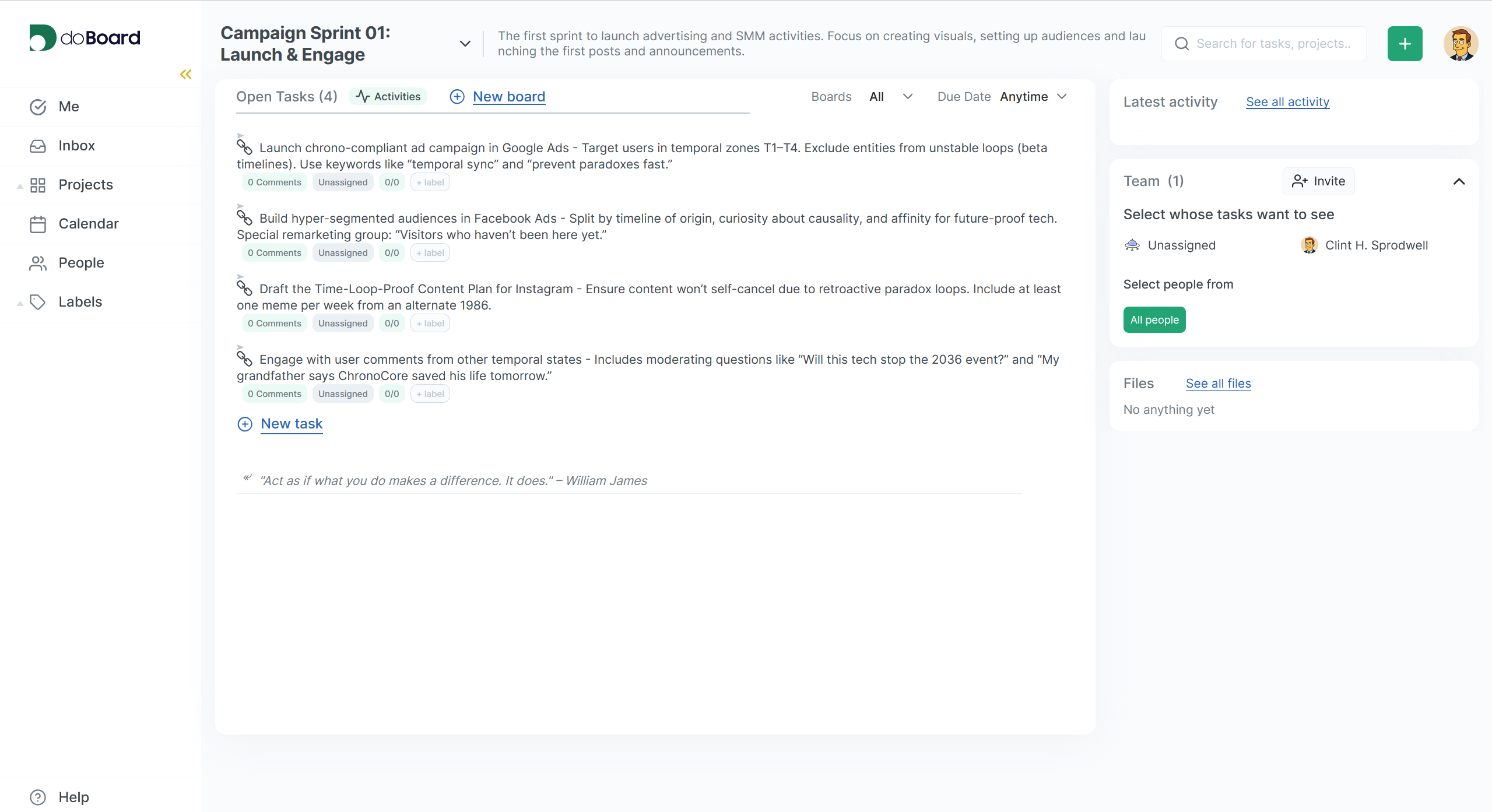
Task: Add label to Google Ads task
Action: (430, 182)
